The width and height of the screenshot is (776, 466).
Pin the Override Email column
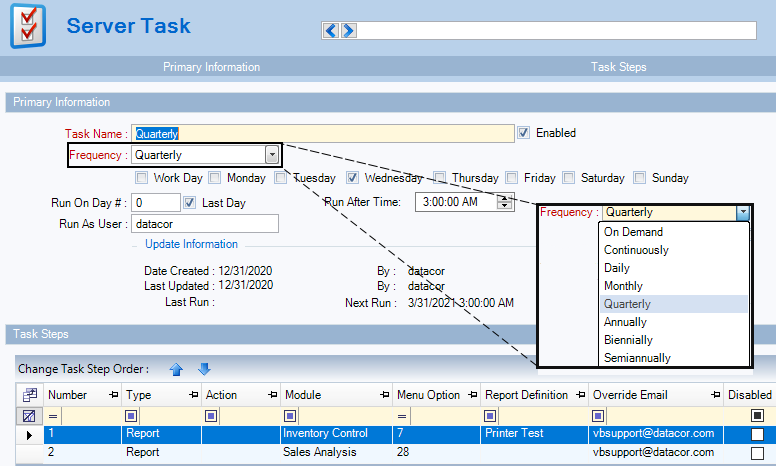pos(715,395)
